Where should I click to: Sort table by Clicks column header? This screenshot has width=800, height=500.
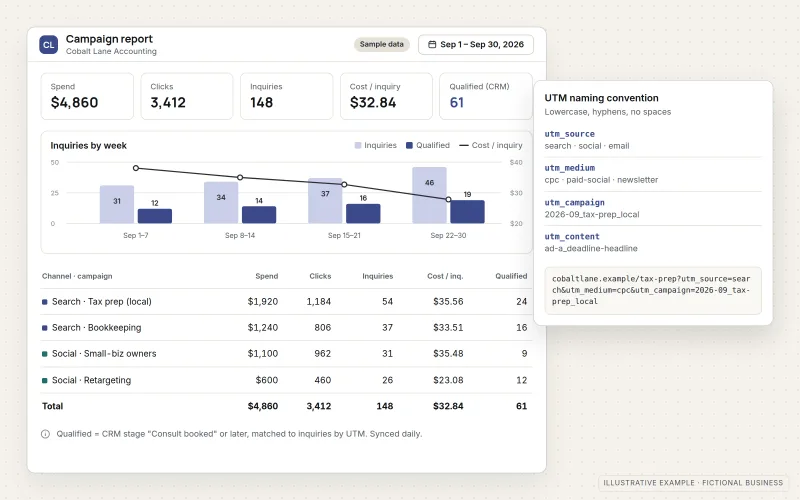(320, 276)
